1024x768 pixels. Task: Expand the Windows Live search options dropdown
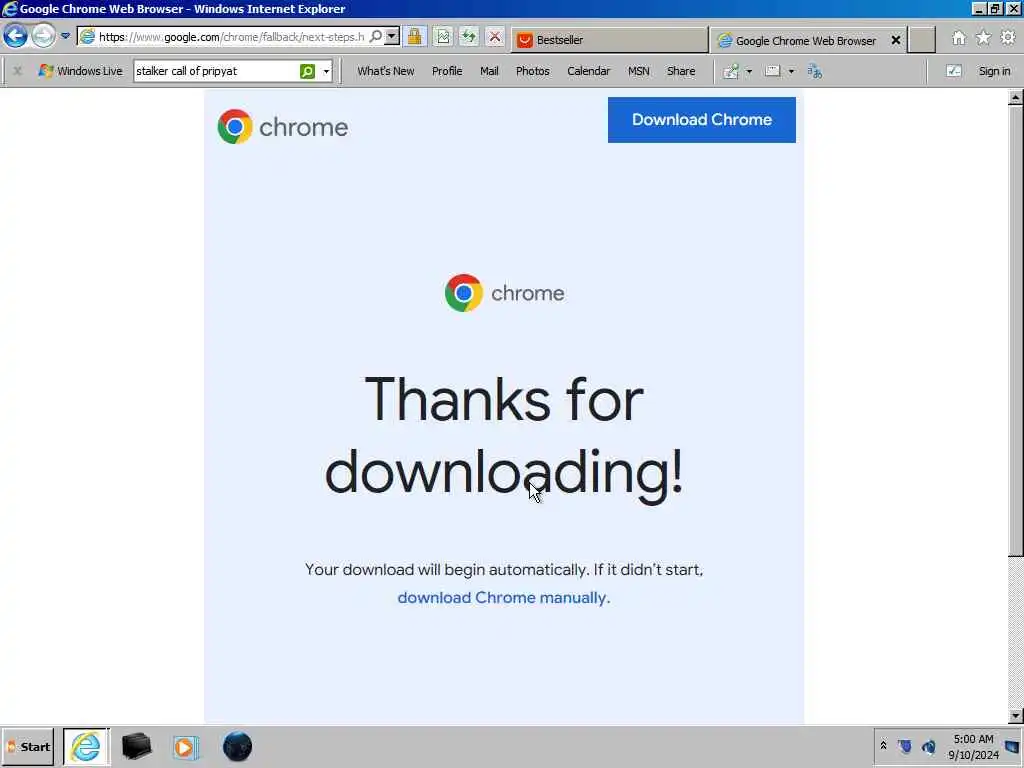tap(326, 71)
